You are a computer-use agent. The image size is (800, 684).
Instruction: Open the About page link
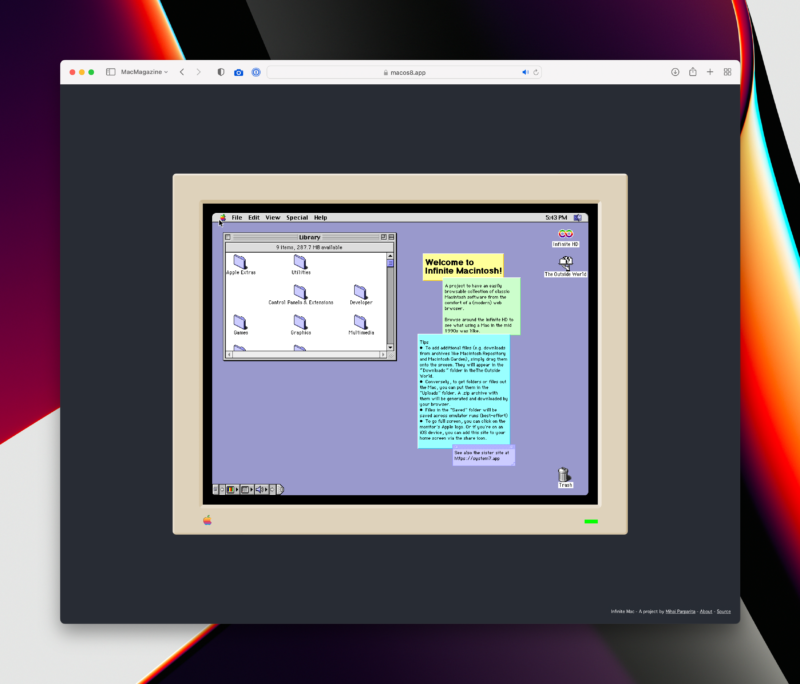point(706,612)
